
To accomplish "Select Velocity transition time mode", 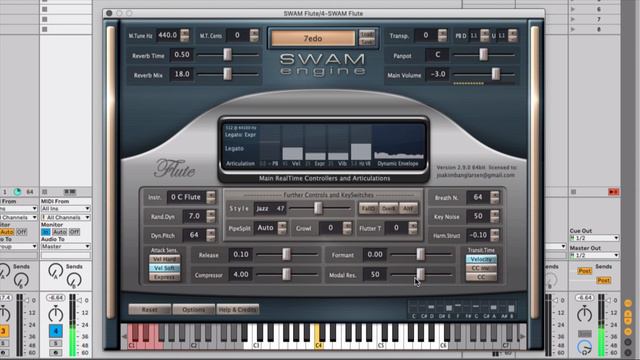I will pos(481,259).
